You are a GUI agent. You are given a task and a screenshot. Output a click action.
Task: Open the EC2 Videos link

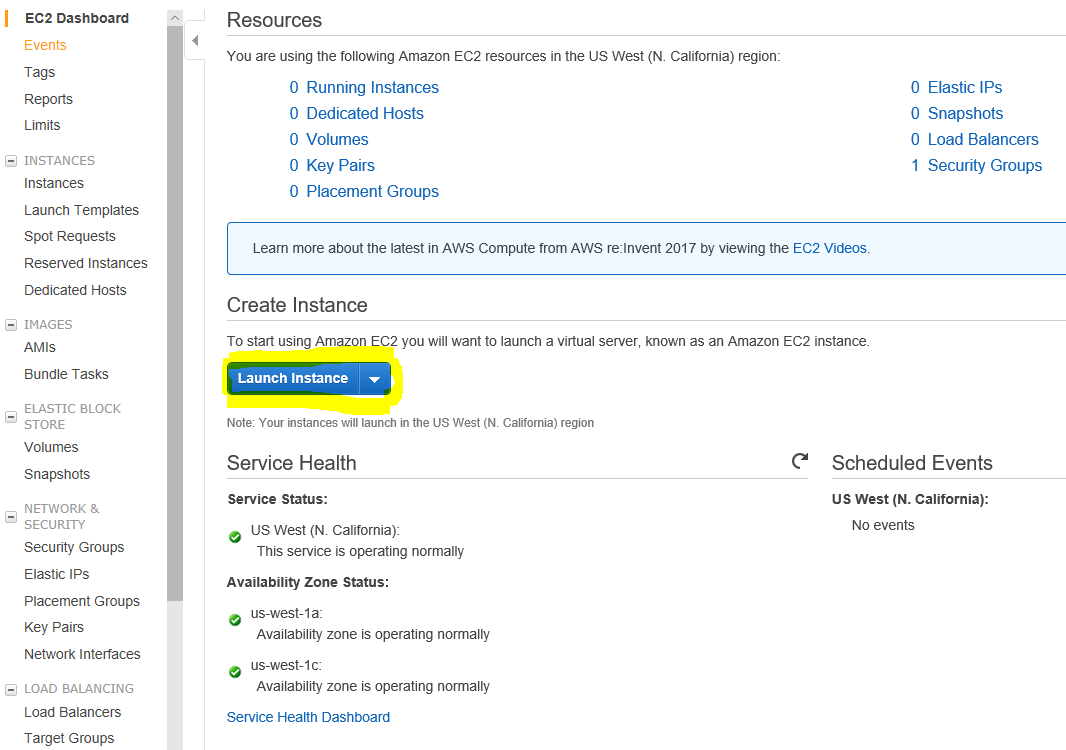click(x=829, y=248)
